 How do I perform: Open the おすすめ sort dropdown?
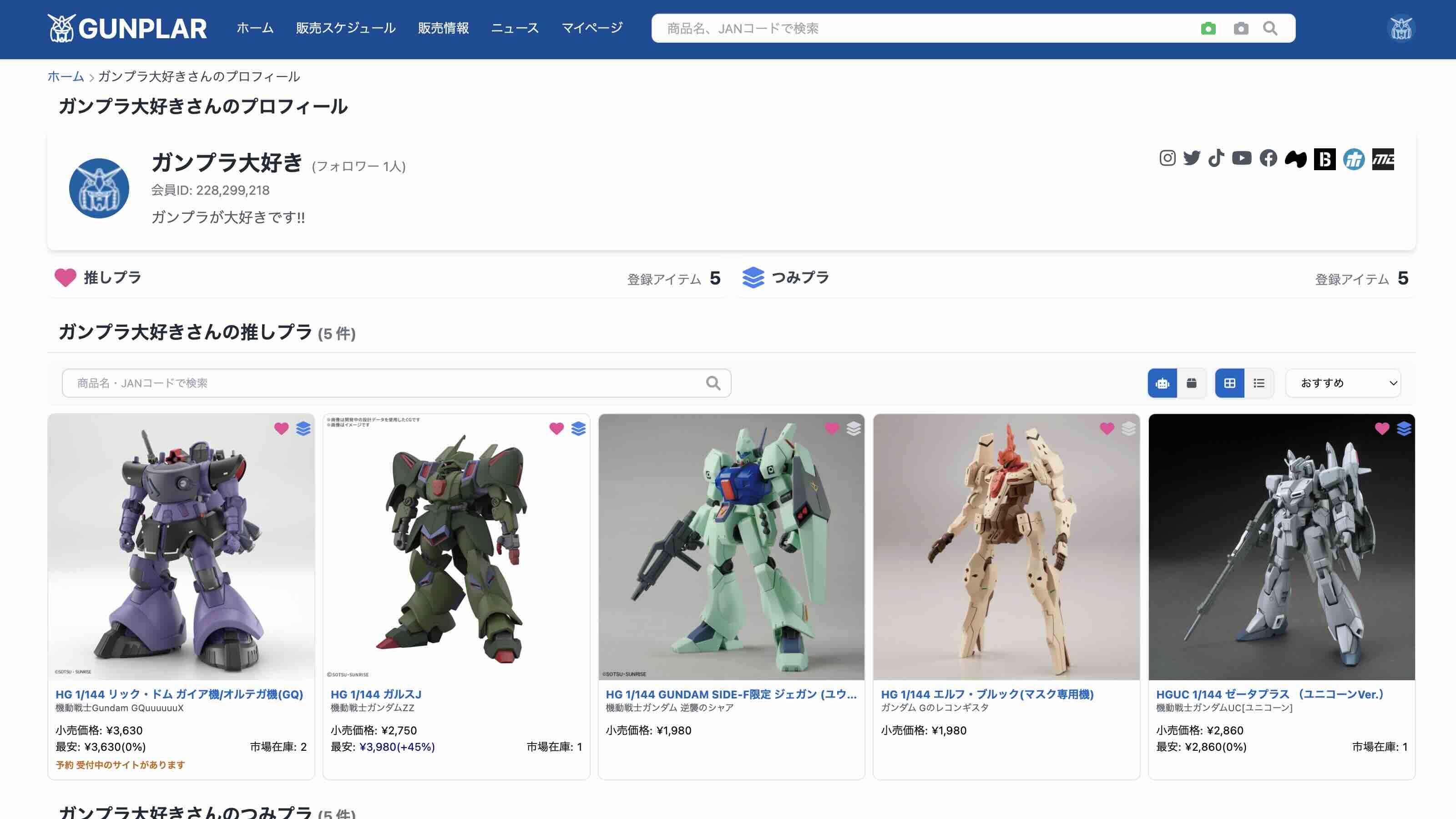click(x=1343, y=383)
